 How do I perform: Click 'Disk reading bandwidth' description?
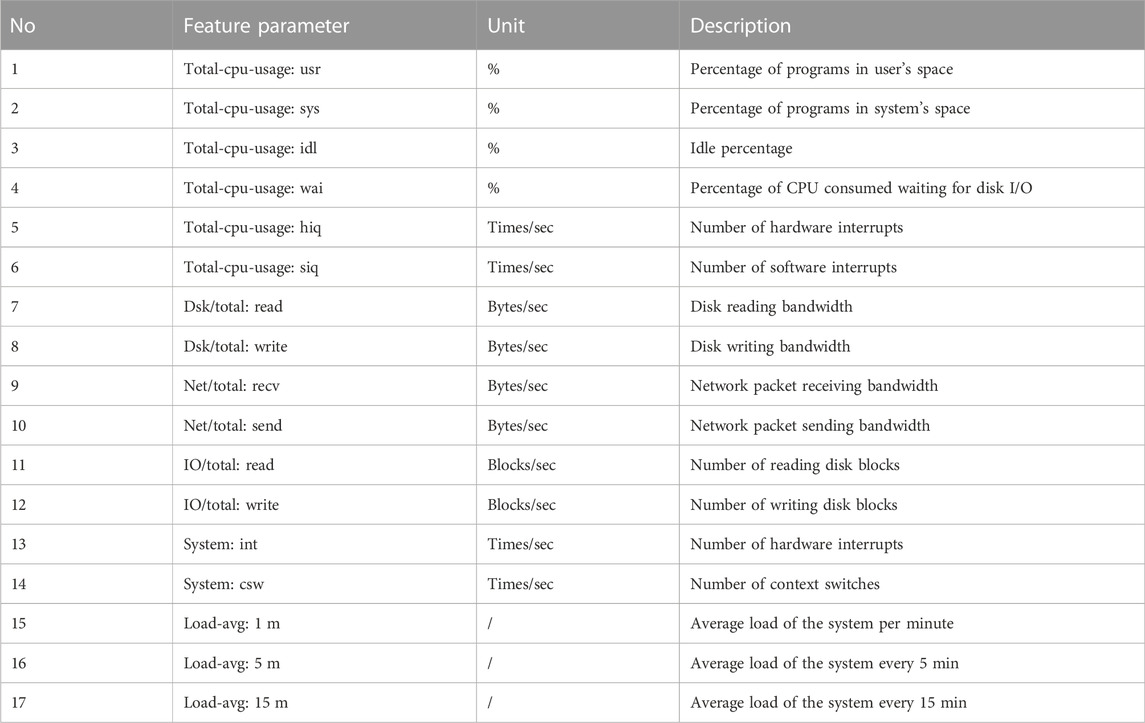771,307
